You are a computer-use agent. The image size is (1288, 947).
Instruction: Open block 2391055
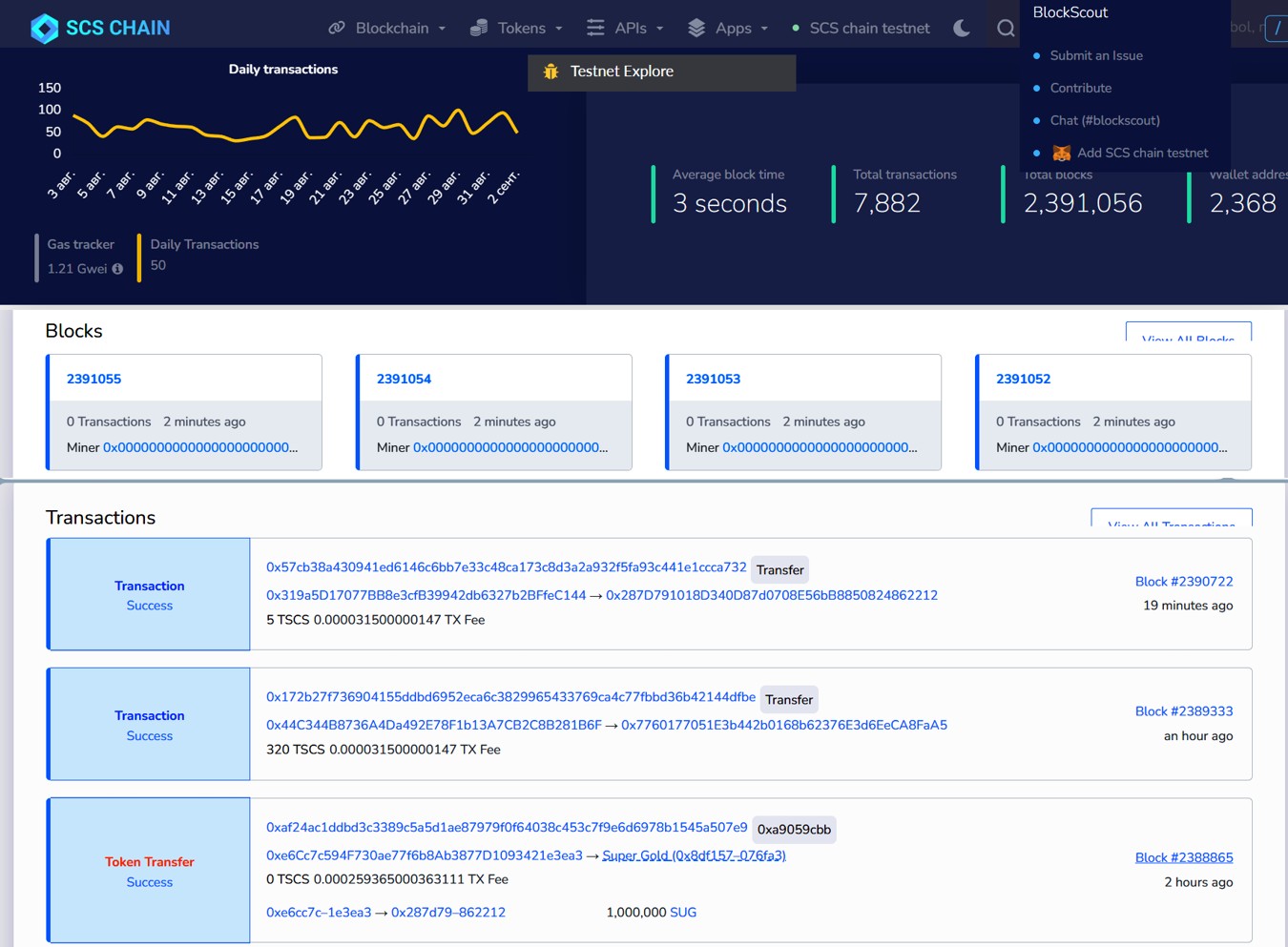(x=93, y=379)
